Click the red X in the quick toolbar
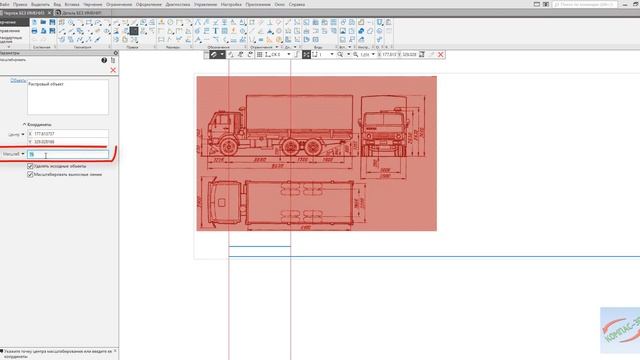This screenshot has height=360, width=640. [441, 54]
